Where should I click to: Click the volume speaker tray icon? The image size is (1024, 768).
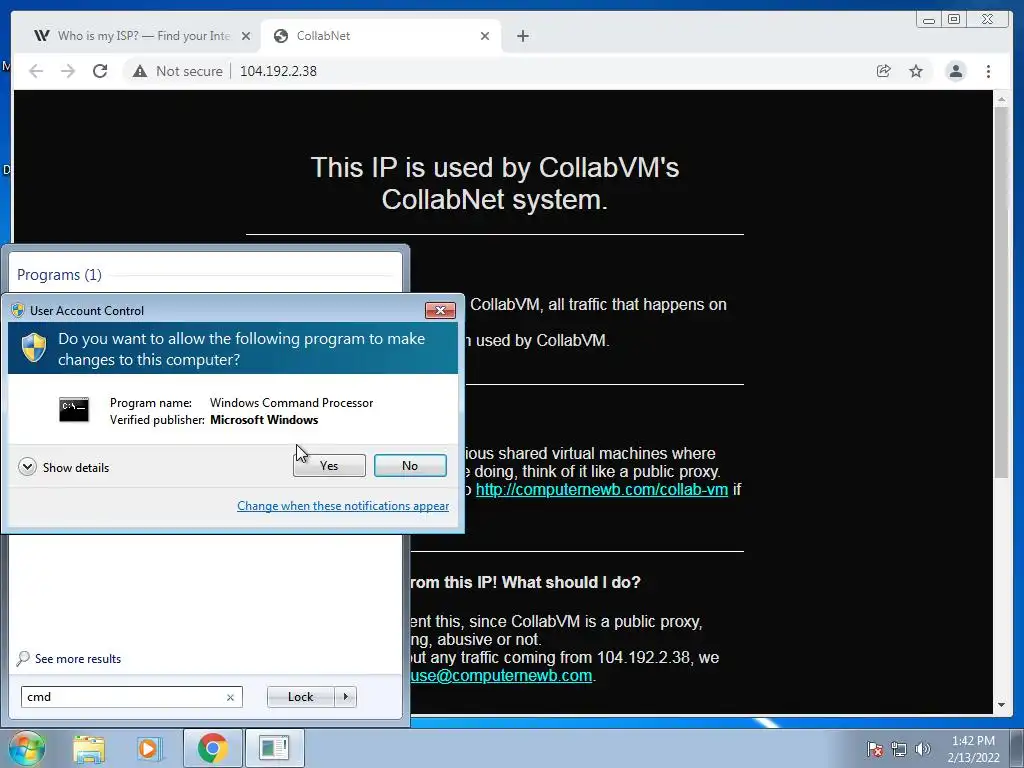922,749
